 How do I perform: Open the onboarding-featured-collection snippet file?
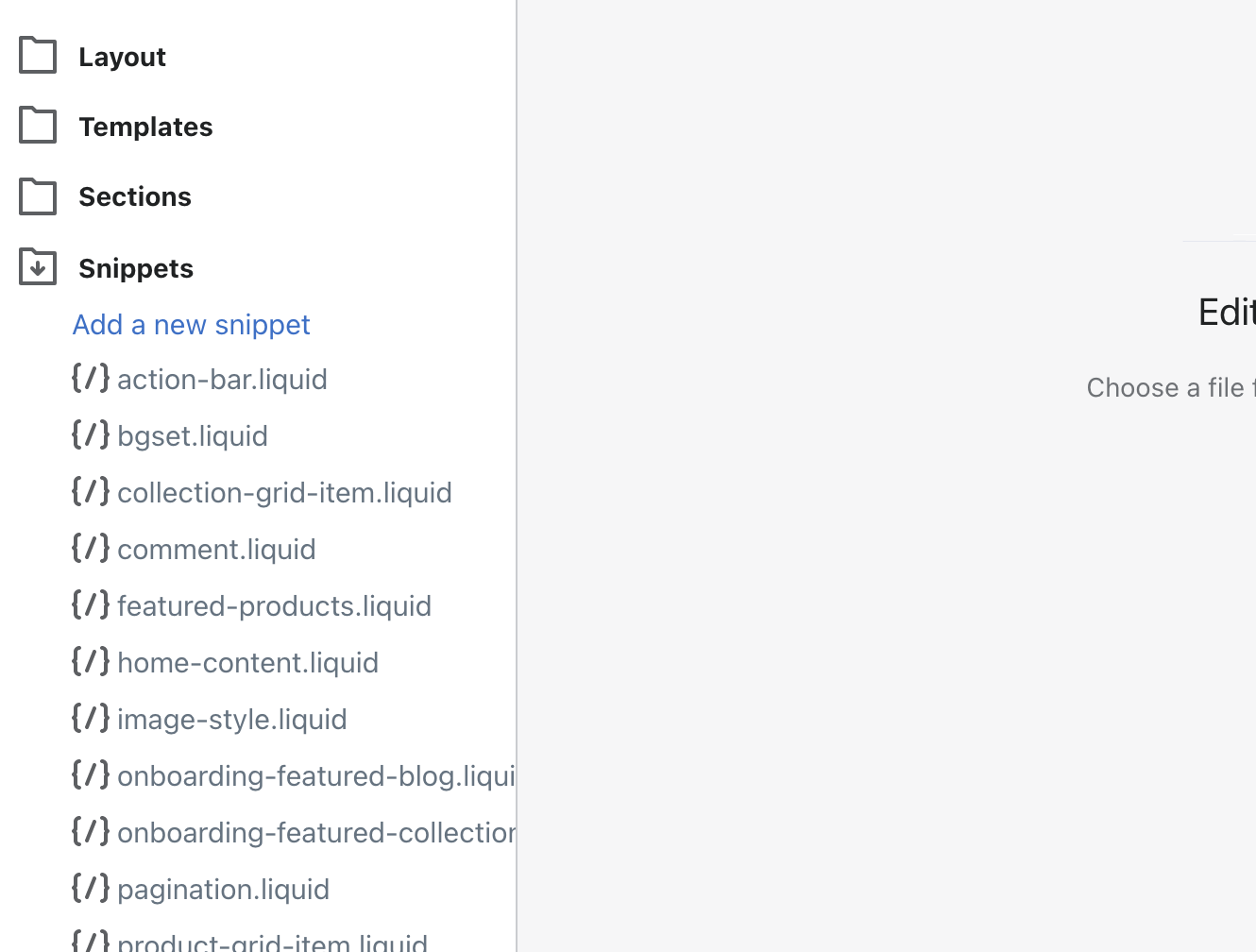(315, 833)
